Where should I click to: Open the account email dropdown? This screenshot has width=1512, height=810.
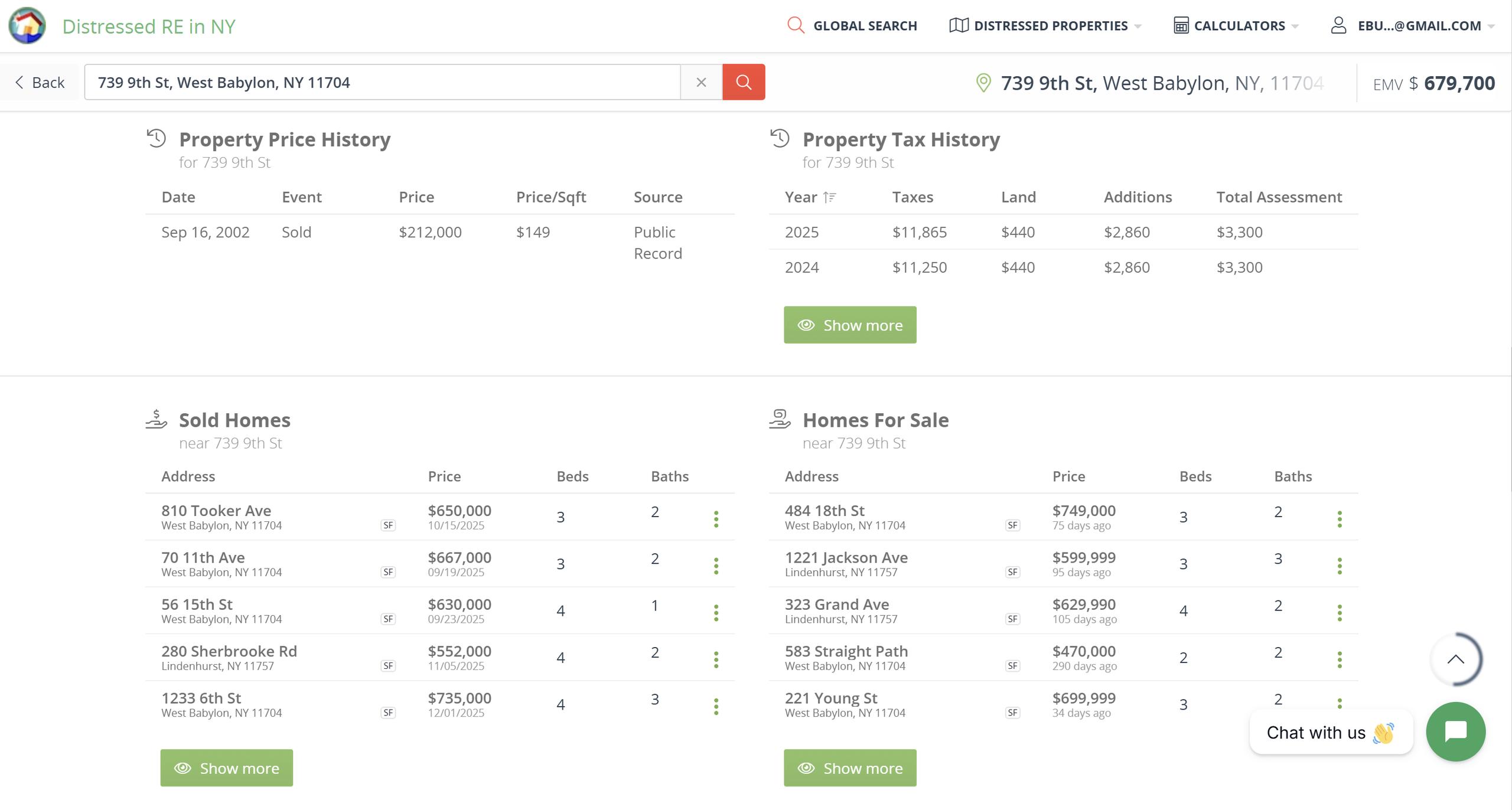(x=1412, y=26)
